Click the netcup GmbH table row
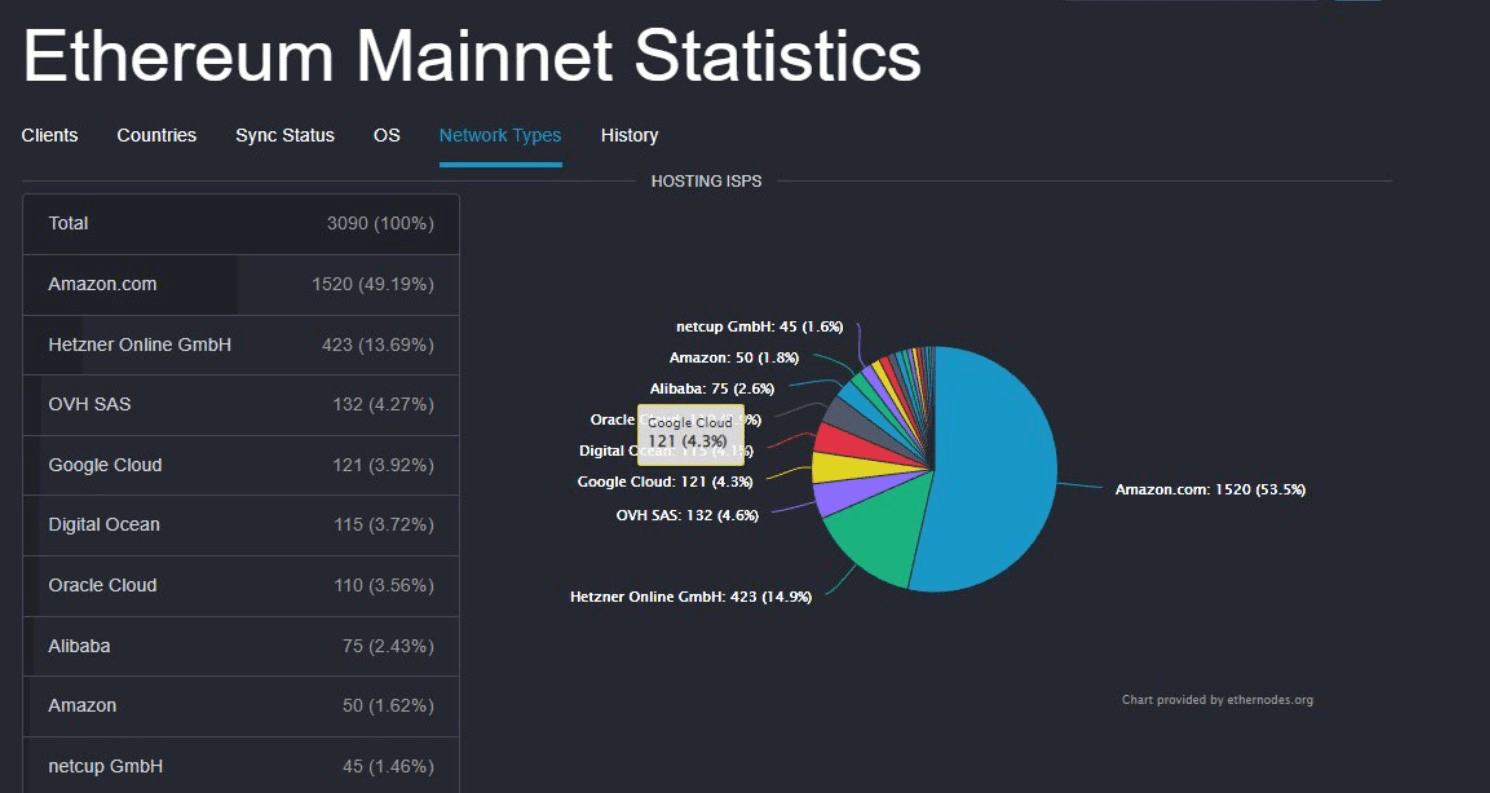 [x=241, y=766]
